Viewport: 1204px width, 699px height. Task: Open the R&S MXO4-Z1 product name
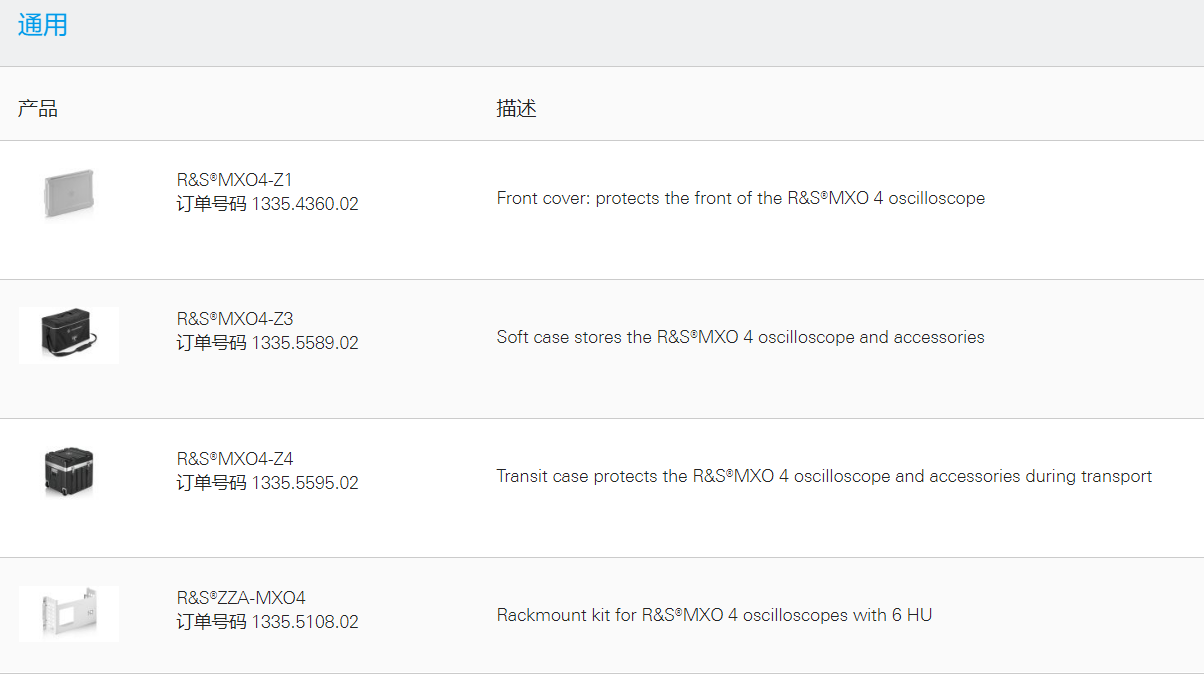click(234, 180)
